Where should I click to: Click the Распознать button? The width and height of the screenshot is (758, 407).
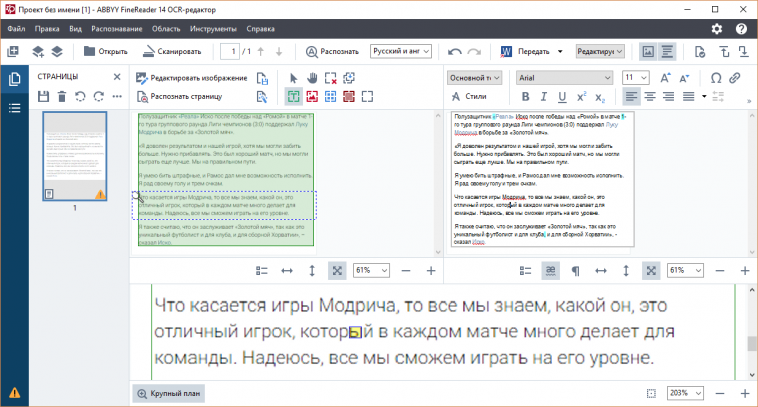pyautogui.click(x=333, y=51)
